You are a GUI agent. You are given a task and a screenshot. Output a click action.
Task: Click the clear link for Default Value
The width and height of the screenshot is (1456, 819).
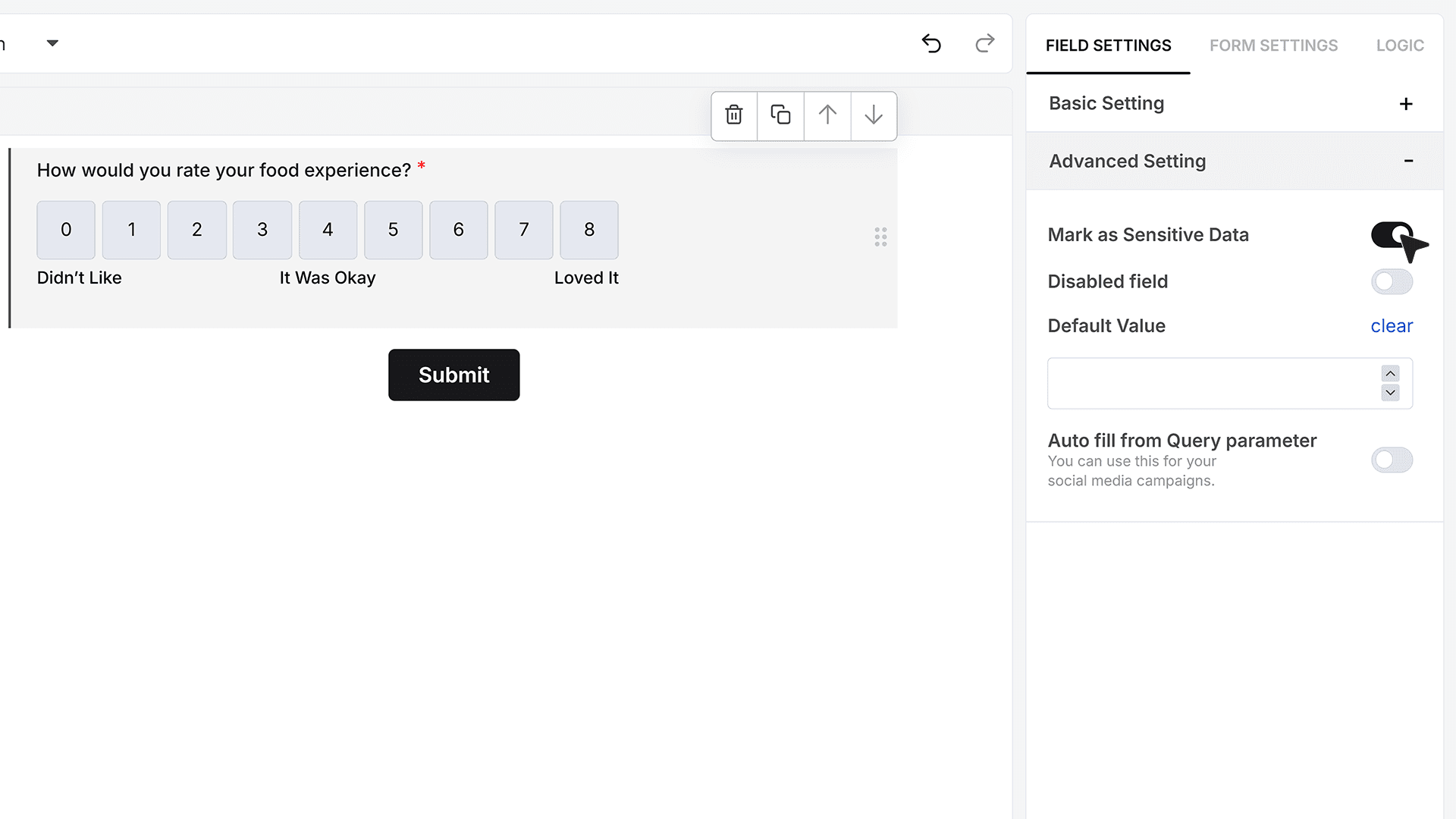point(1392,325)
